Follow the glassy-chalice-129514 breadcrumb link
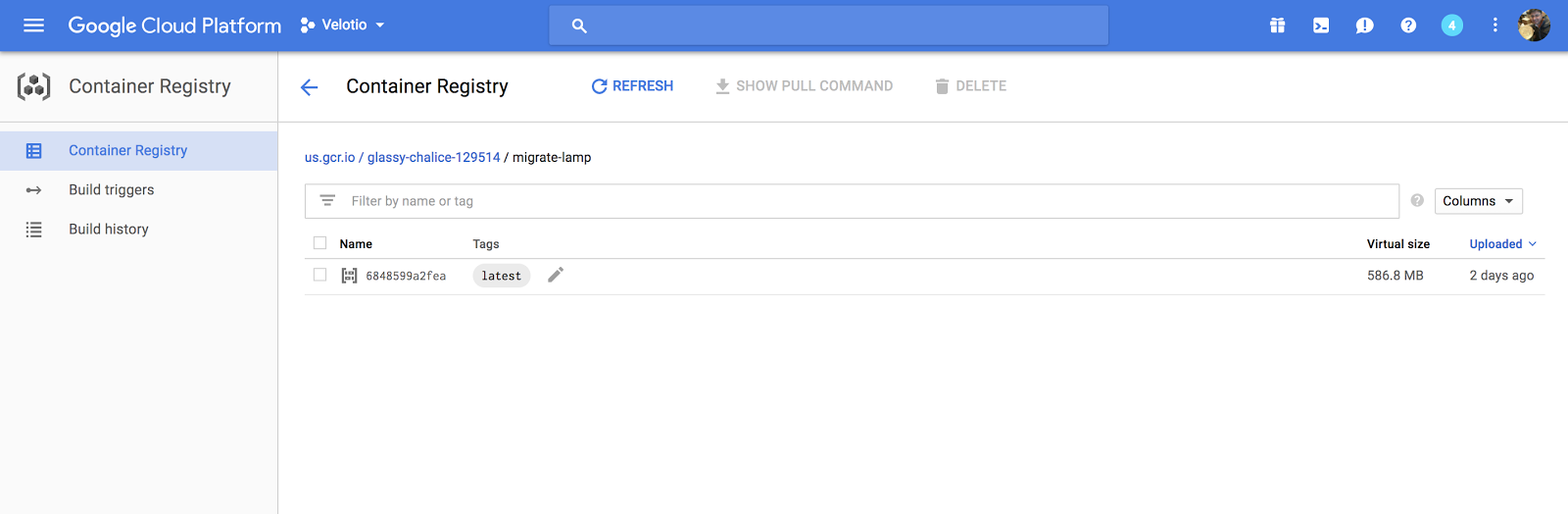The height and width of the screenshot is (514, 1568). tap(433, 157)
